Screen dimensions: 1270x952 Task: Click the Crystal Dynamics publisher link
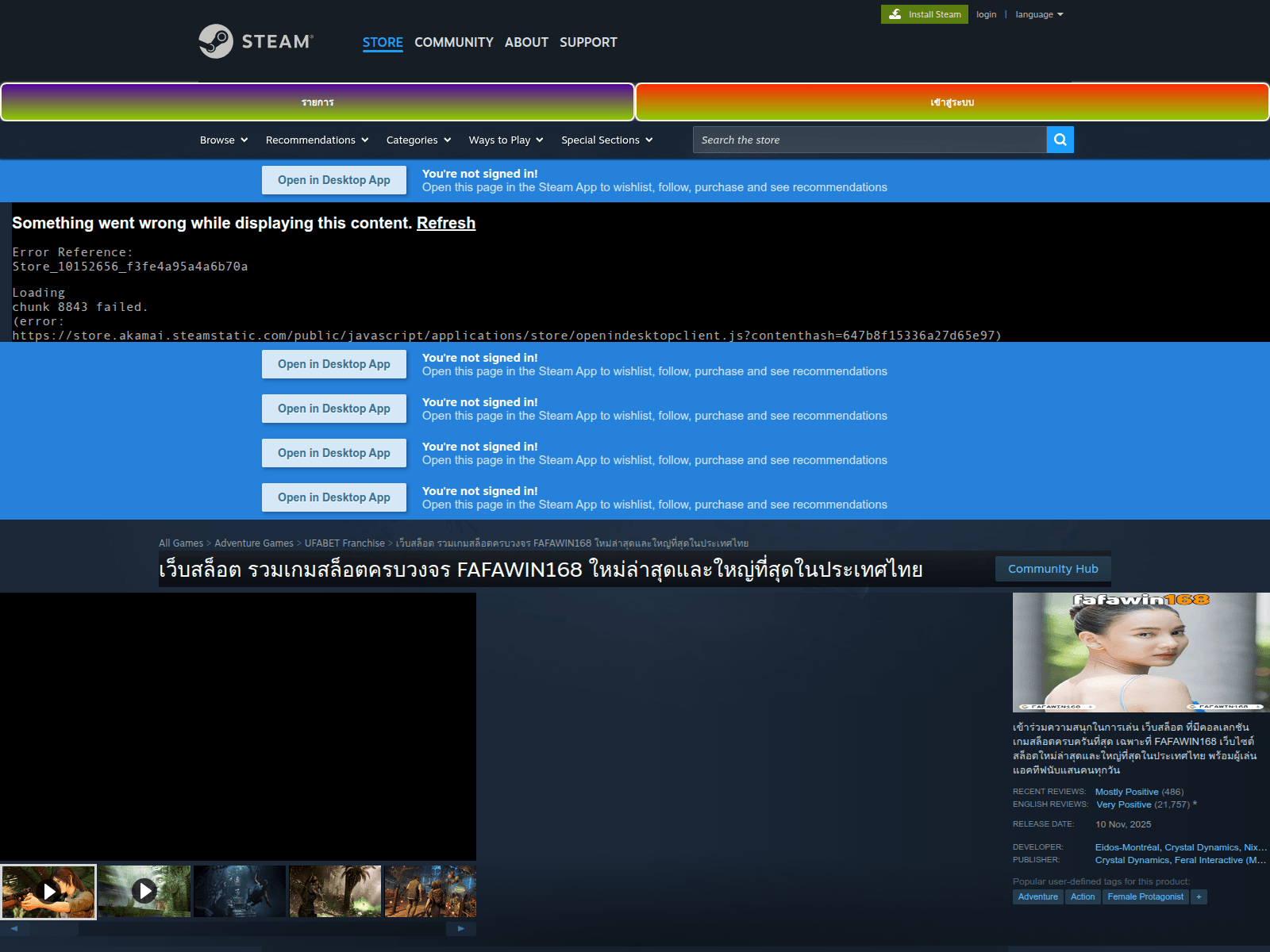coord(1132,860)
